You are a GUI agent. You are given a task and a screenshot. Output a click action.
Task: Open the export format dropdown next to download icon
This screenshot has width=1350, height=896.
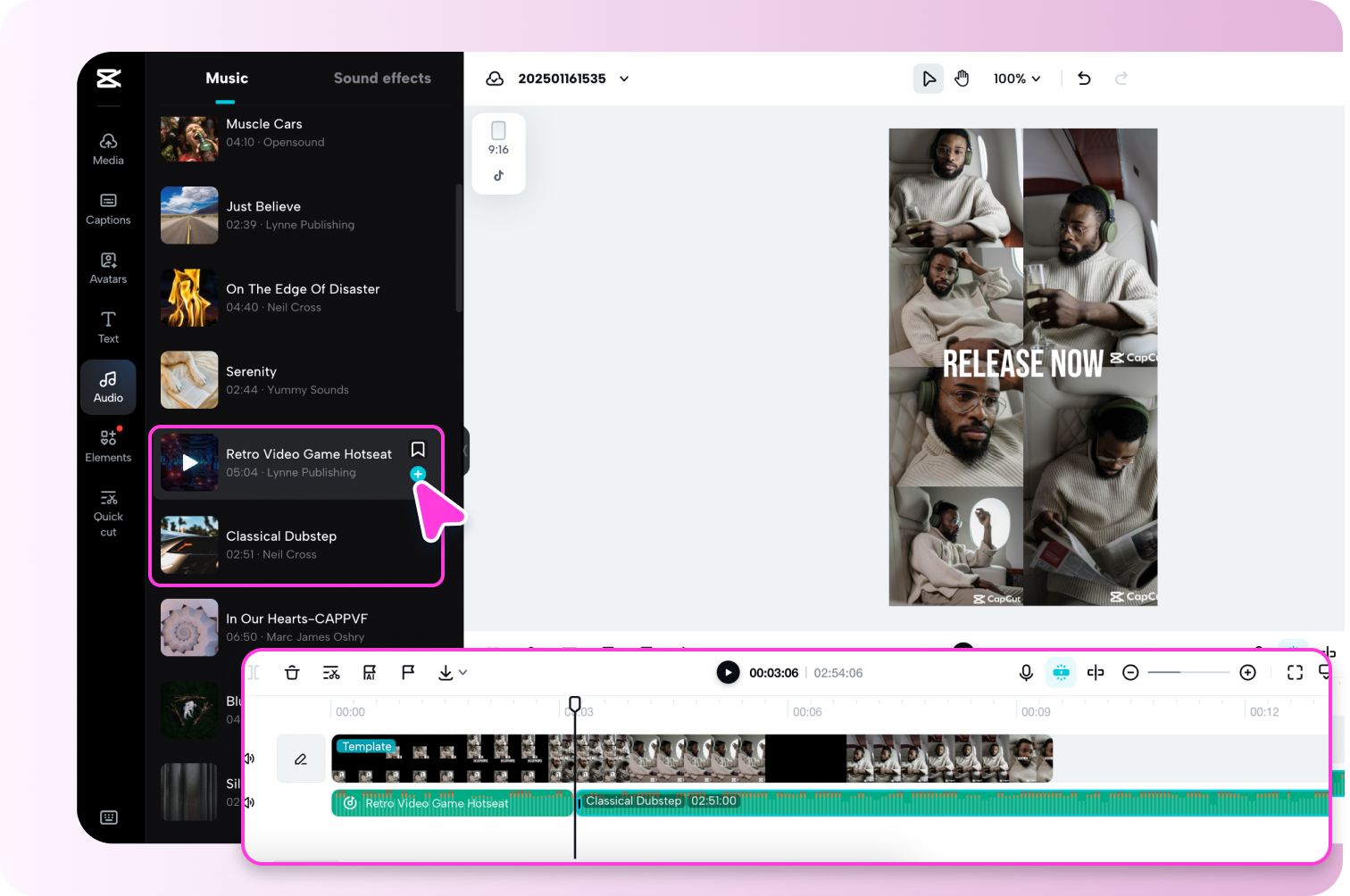462,672
